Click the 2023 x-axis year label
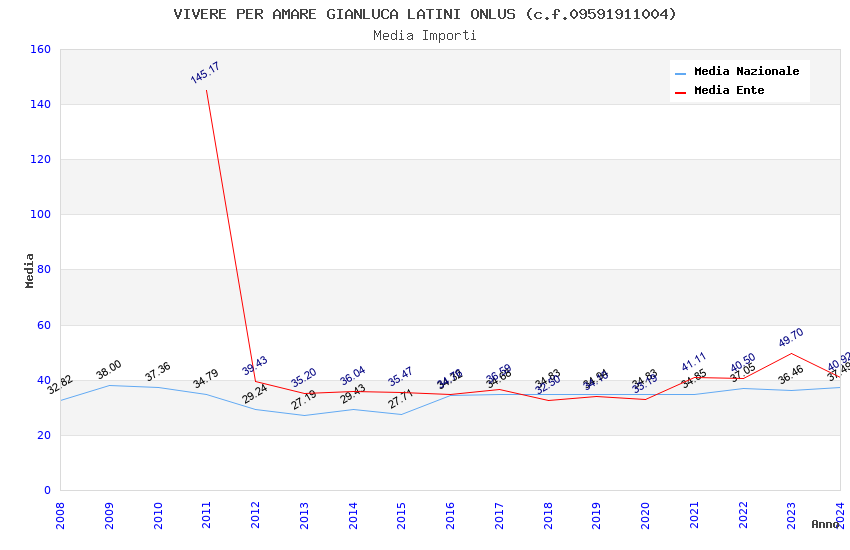The image size is (850, 550). pyautogui.click(x=791, y=515)
